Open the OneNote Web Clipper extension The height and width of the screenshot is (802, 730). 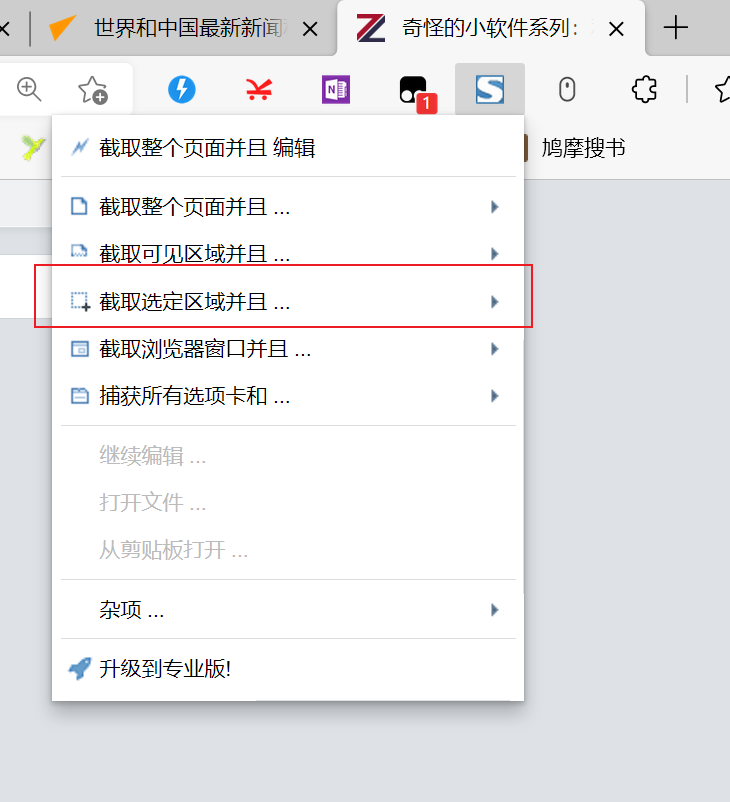[336, 90]
